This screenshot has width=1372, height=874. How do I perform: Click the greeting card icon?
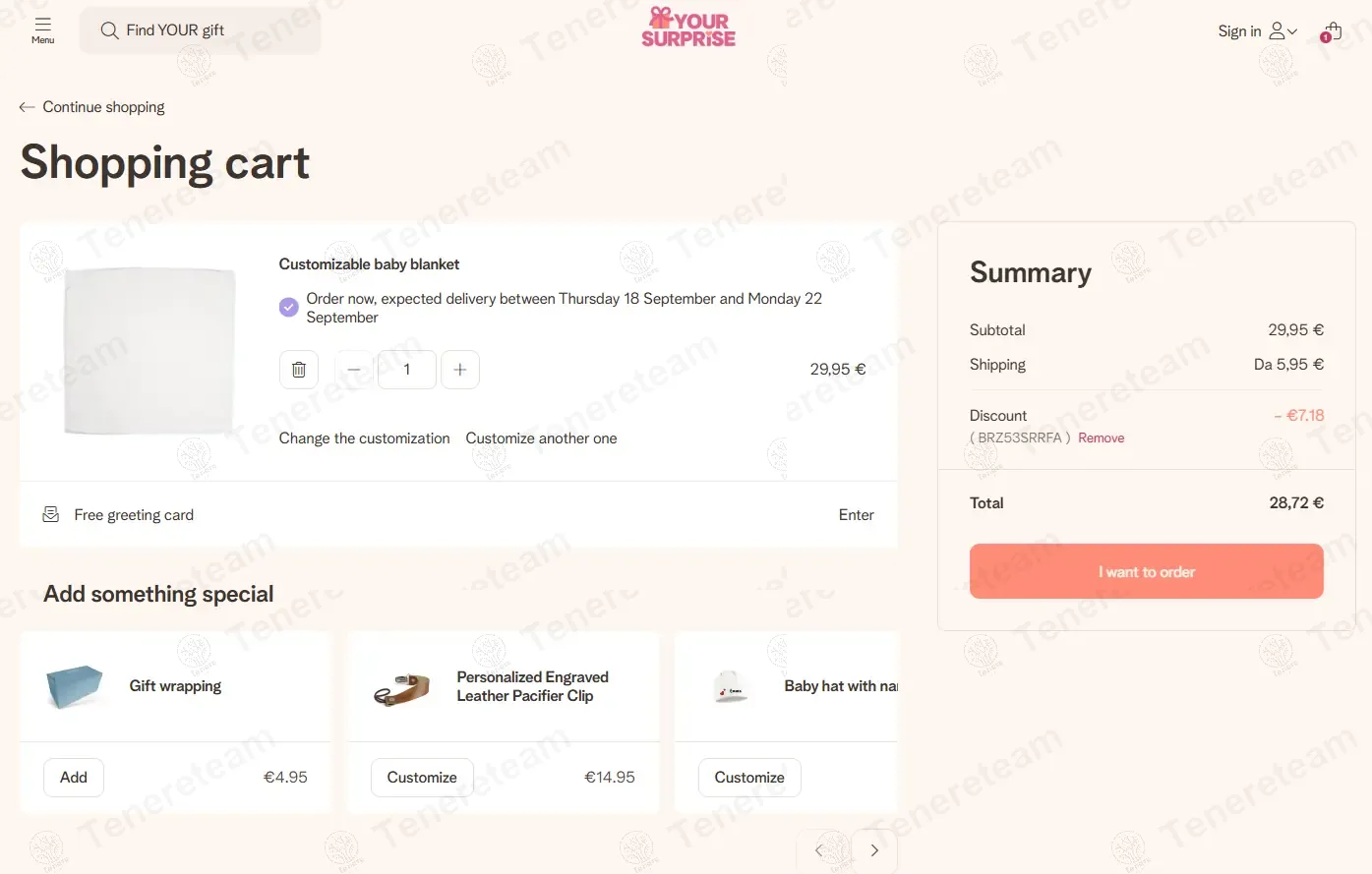point(51,514)
